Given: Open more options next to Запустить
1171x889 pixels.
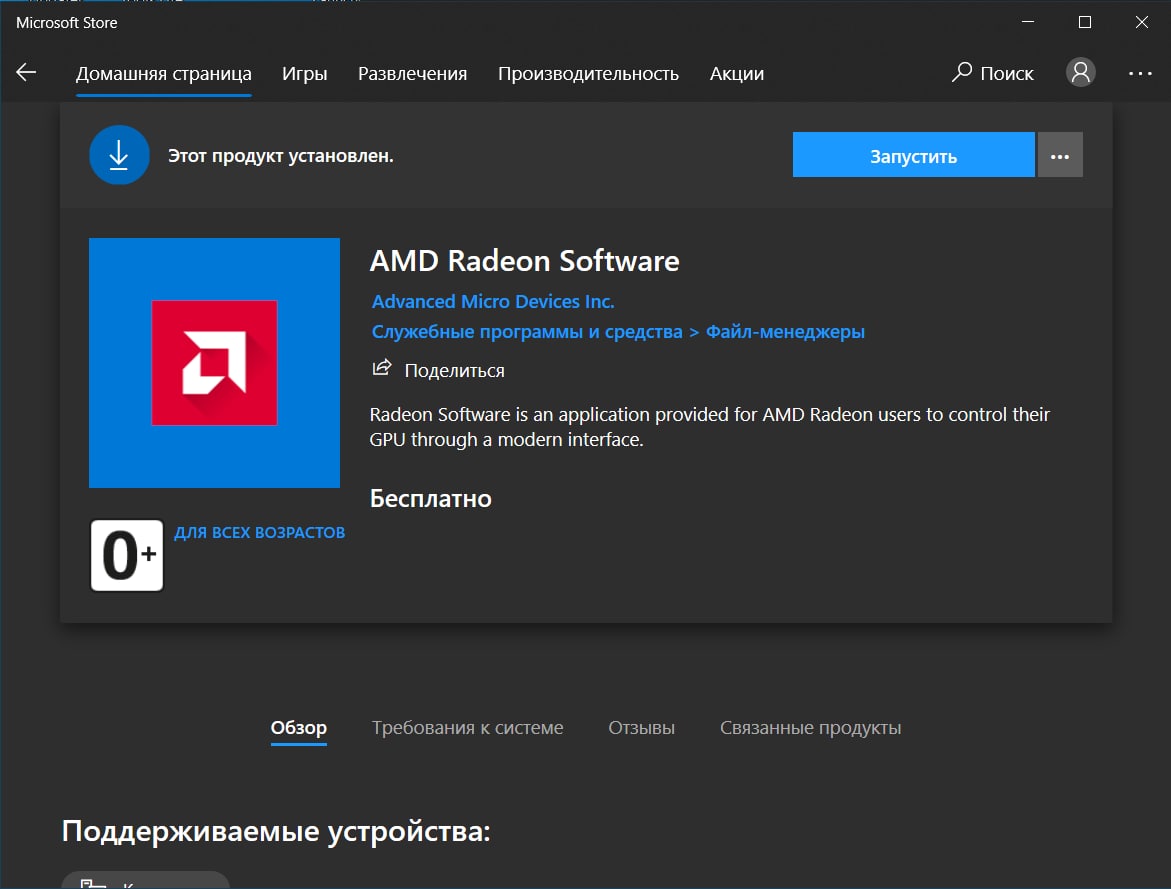Looking at the screenshot, I should 1060,155.
